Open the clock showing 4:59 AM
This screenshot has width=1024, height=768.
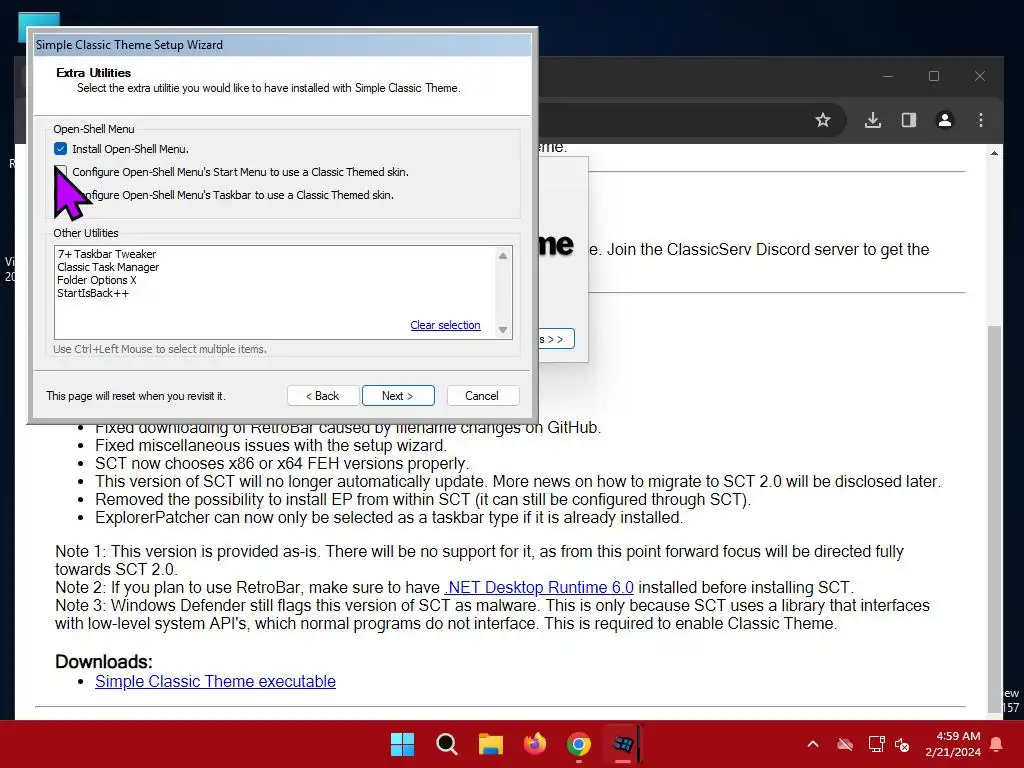[x=953, y=744]
